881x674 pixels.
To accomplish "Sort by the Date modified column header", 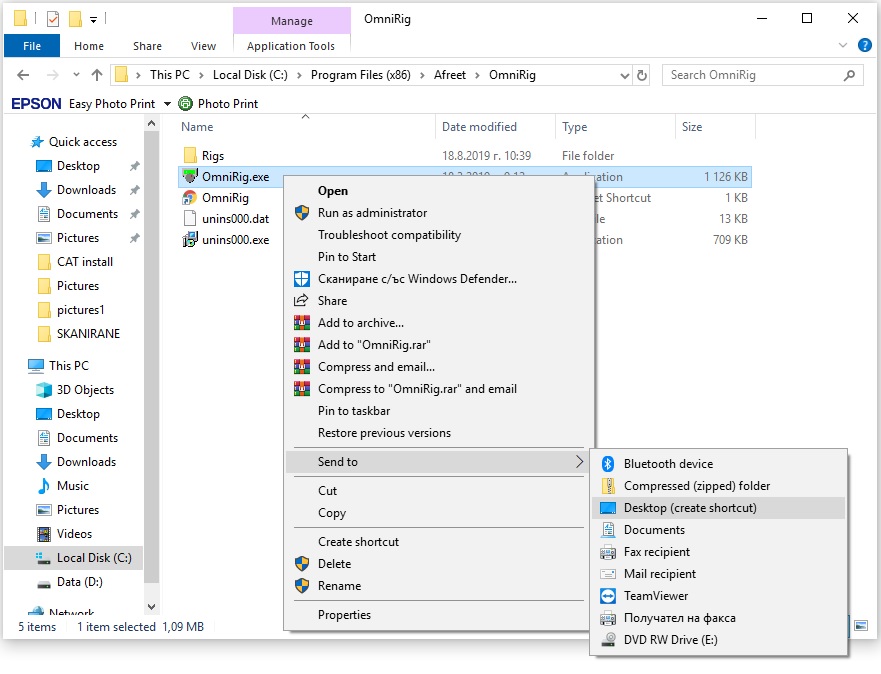I will 479,127.
